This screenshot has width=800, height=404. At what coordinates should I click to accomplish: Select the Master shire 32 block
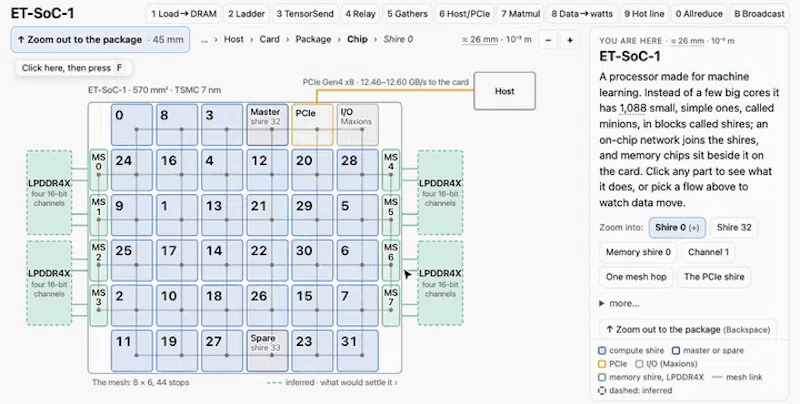coord(267,125)
